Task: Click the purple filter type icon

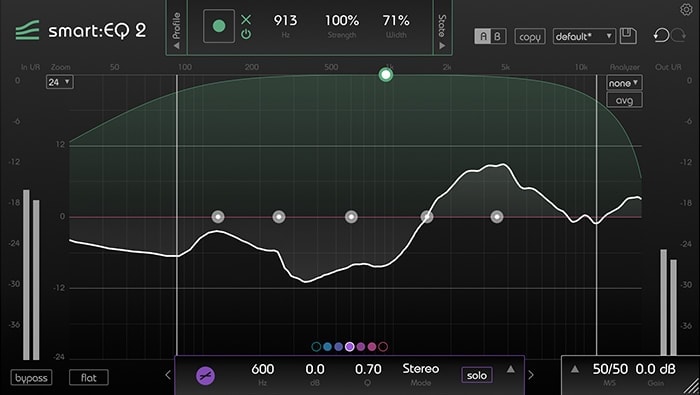Action: [x=205, y=376]
